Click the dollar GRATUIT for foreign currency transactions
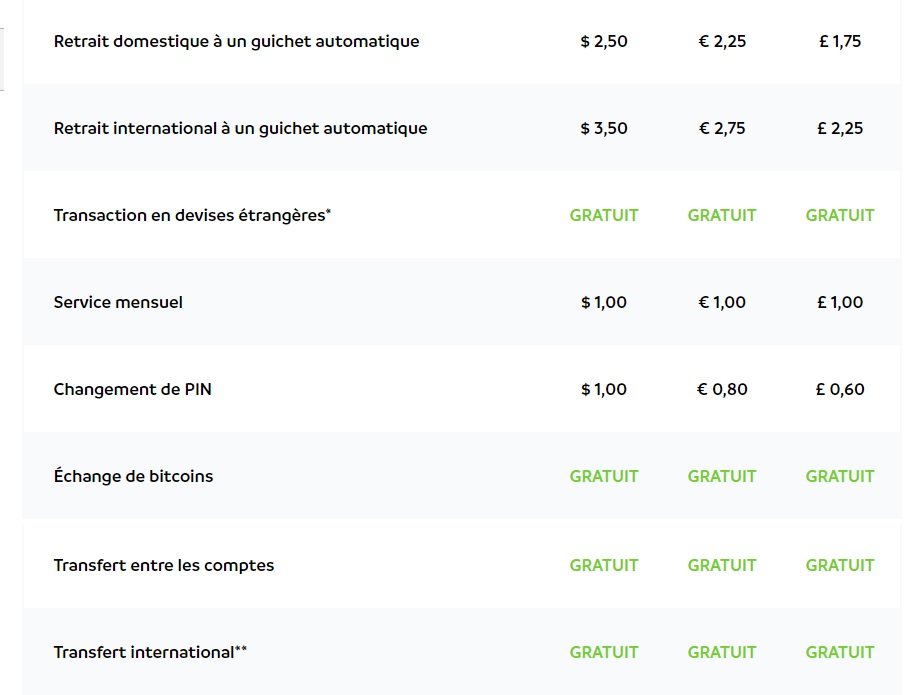The height and width of the screenshot is (695, 904). 604,215
